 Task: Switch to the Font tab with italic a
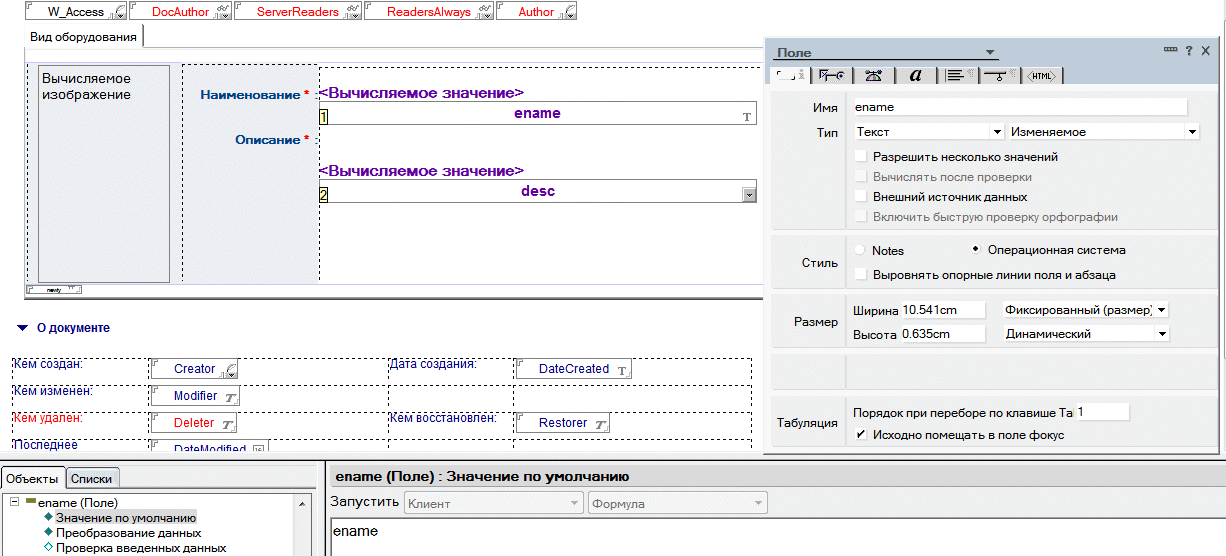tap(915, 75)
